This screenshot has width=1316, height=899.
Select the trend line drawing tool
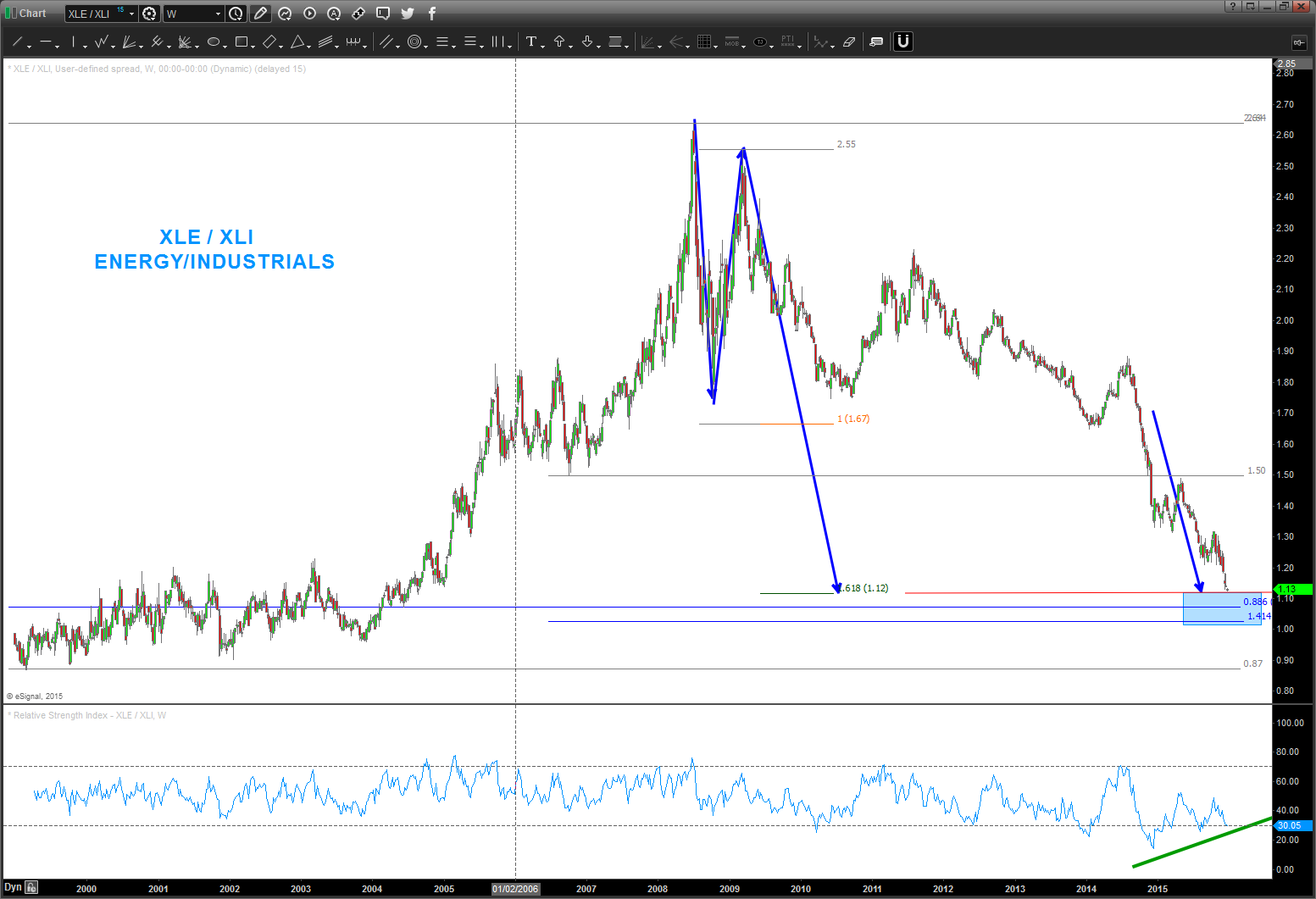[x=18, y=42]
